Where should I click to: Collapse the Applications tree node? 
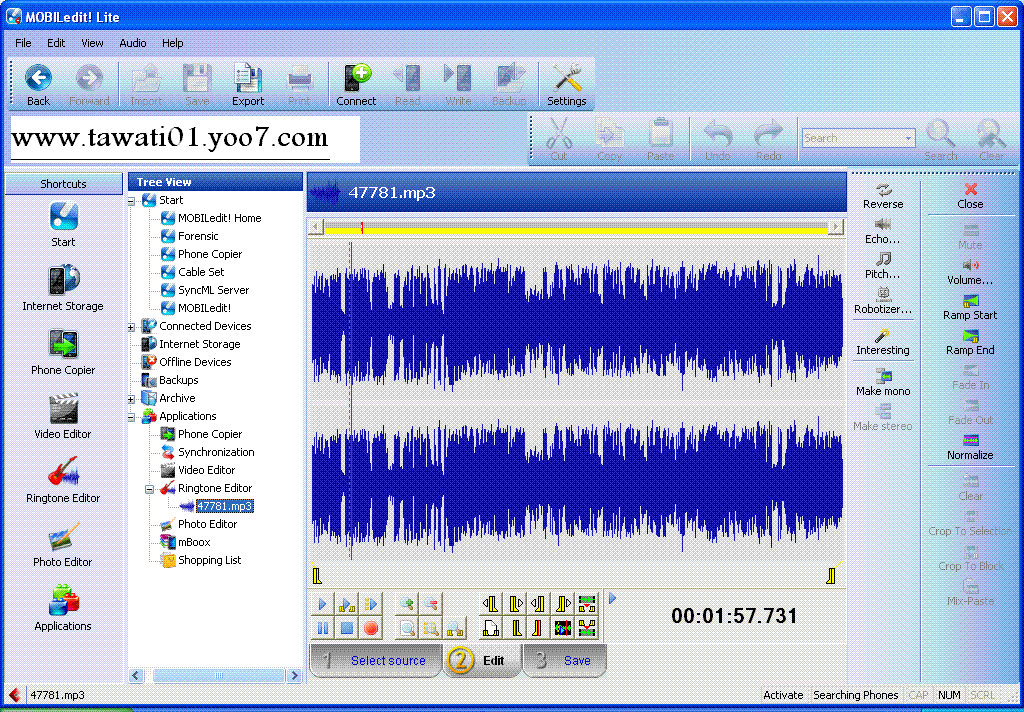pyautogui.click(x=131, y=417)
